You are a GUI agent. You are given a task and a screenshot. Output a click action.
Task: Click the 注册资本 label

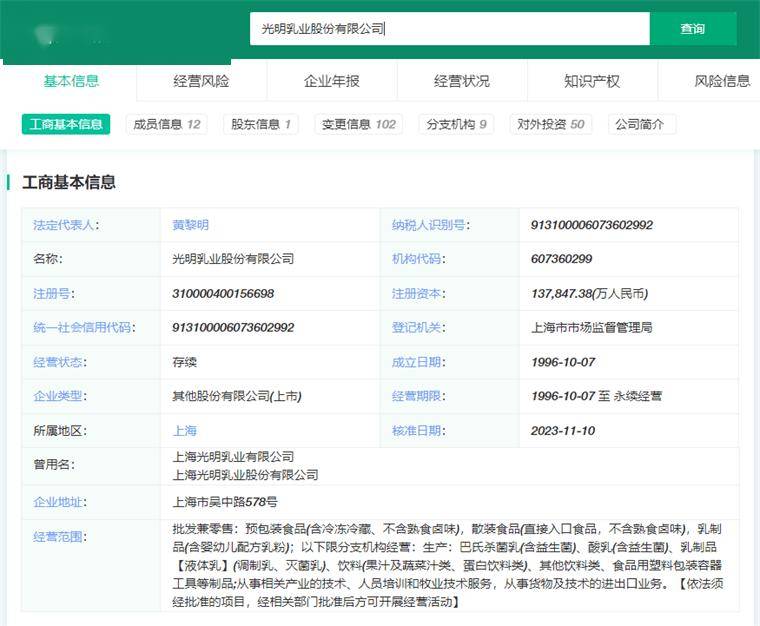419,294
